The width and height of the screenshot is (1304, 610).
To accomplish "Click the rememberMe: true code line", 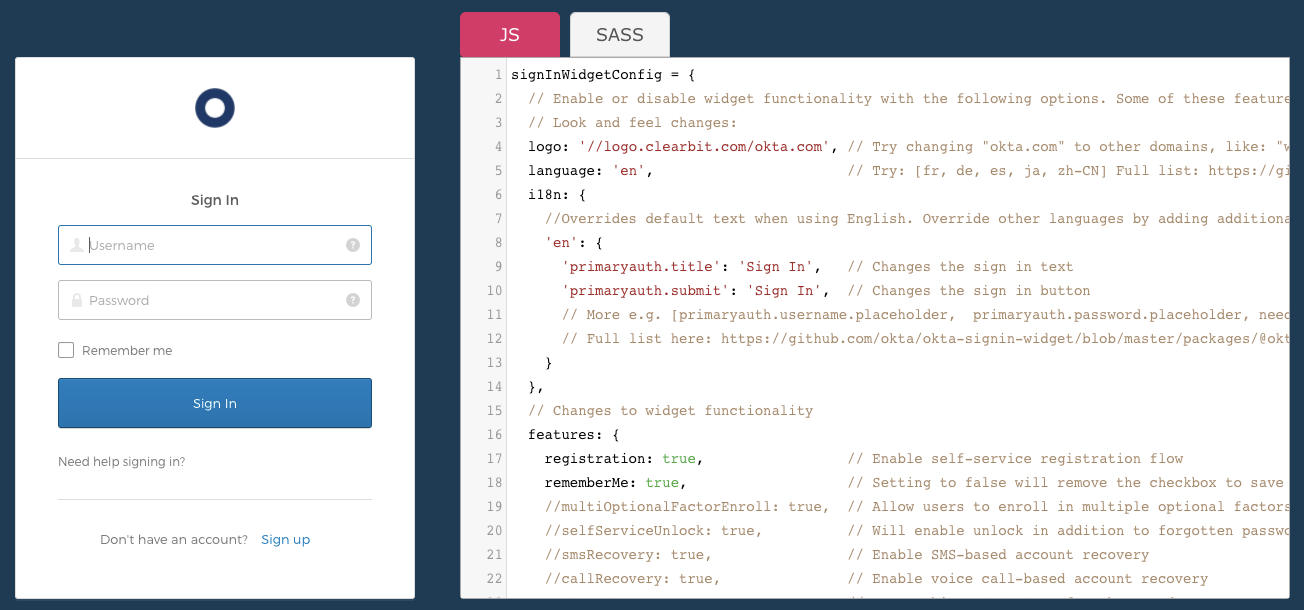I will point(614,483).
